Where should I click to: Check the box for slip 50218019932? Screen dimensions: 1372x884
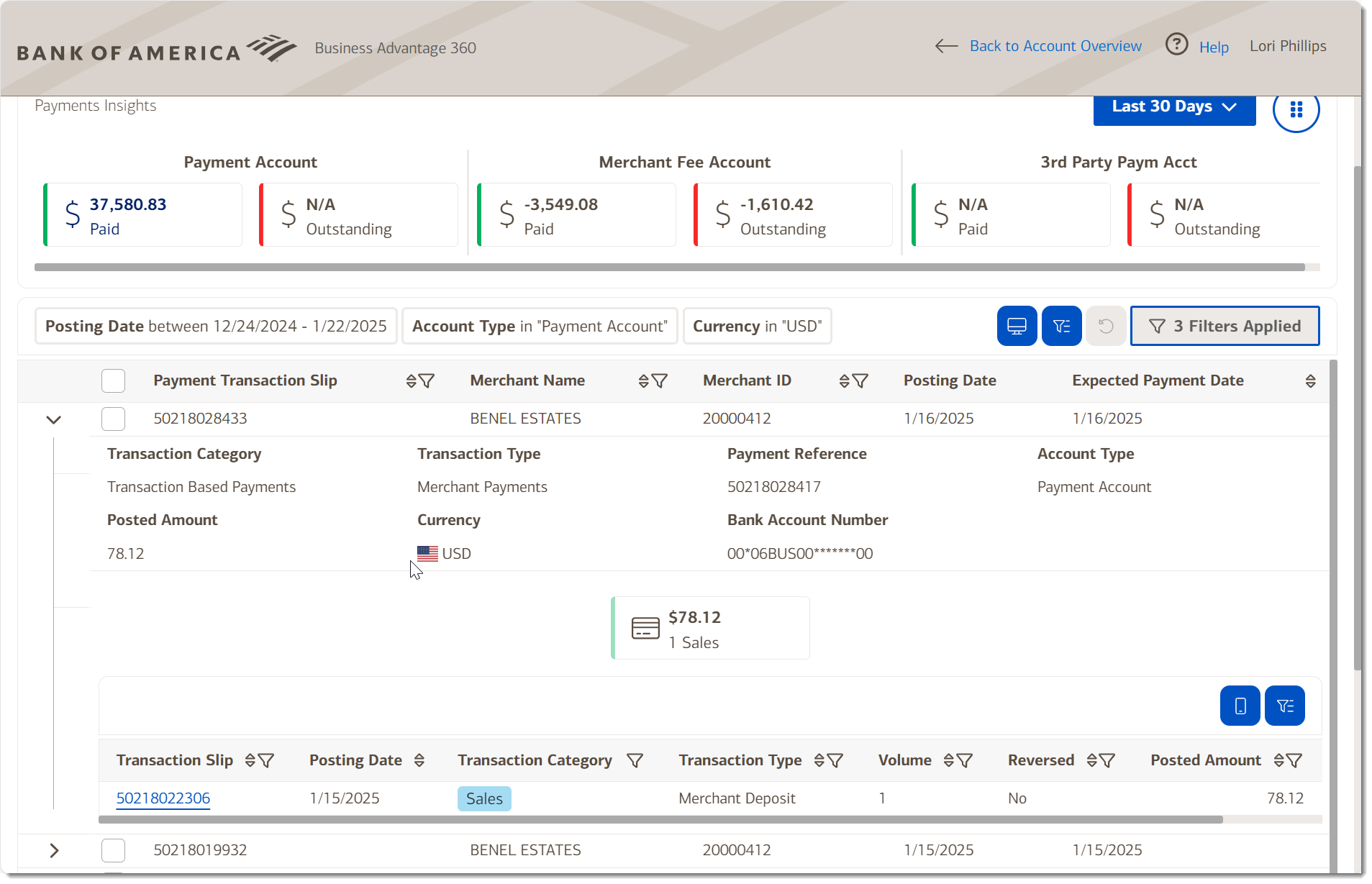point(113,850)
